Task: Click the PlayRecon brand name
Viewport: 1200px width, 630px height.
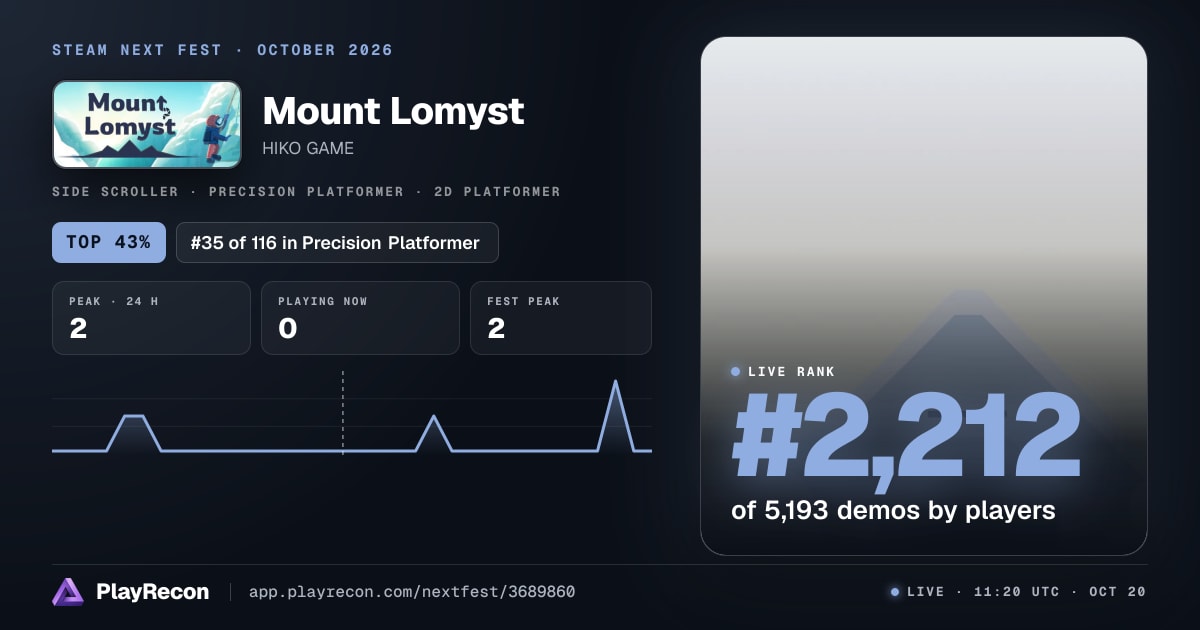Action: click(152, 592)
